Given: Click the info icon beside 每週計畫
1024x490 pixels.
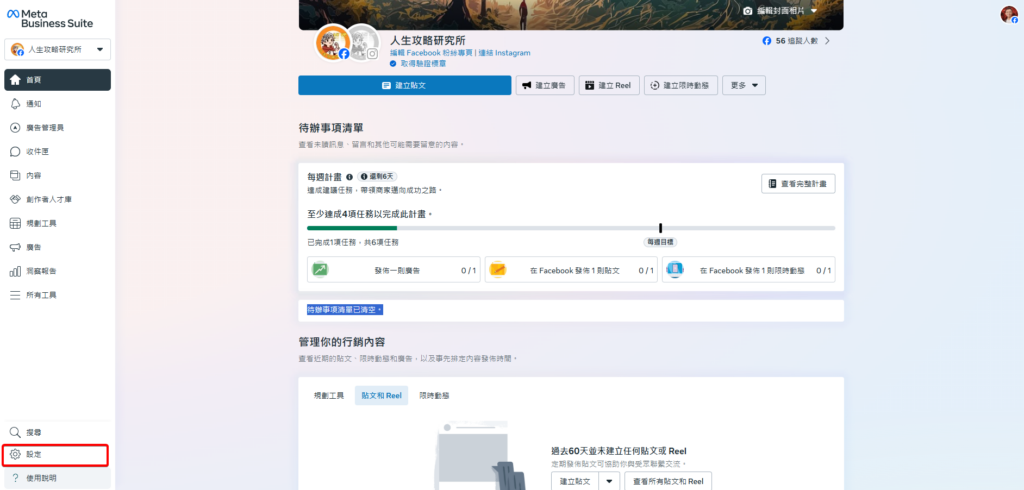Looking at the screenshot, I should coord(349,177).
